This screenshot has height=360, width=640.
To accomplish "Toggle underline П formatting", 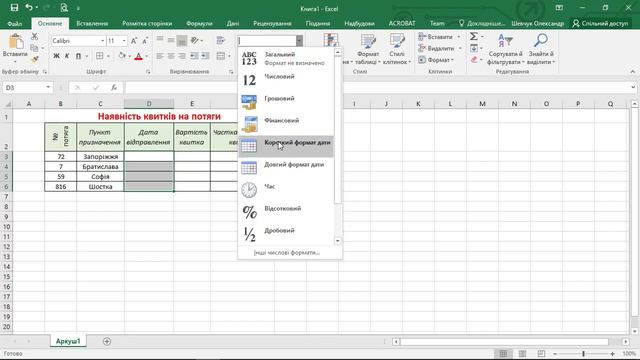I will [x=78, y=56].
